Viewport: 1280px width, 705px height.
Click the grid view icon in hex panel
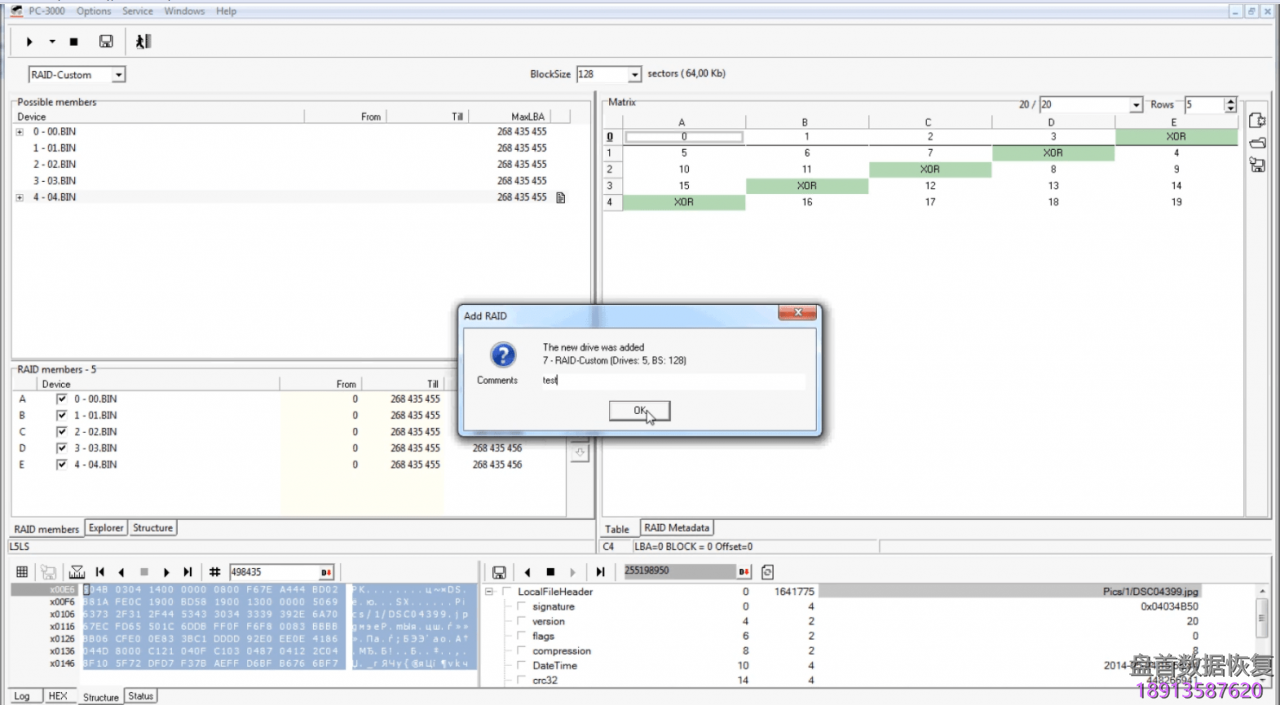point(22,572)
